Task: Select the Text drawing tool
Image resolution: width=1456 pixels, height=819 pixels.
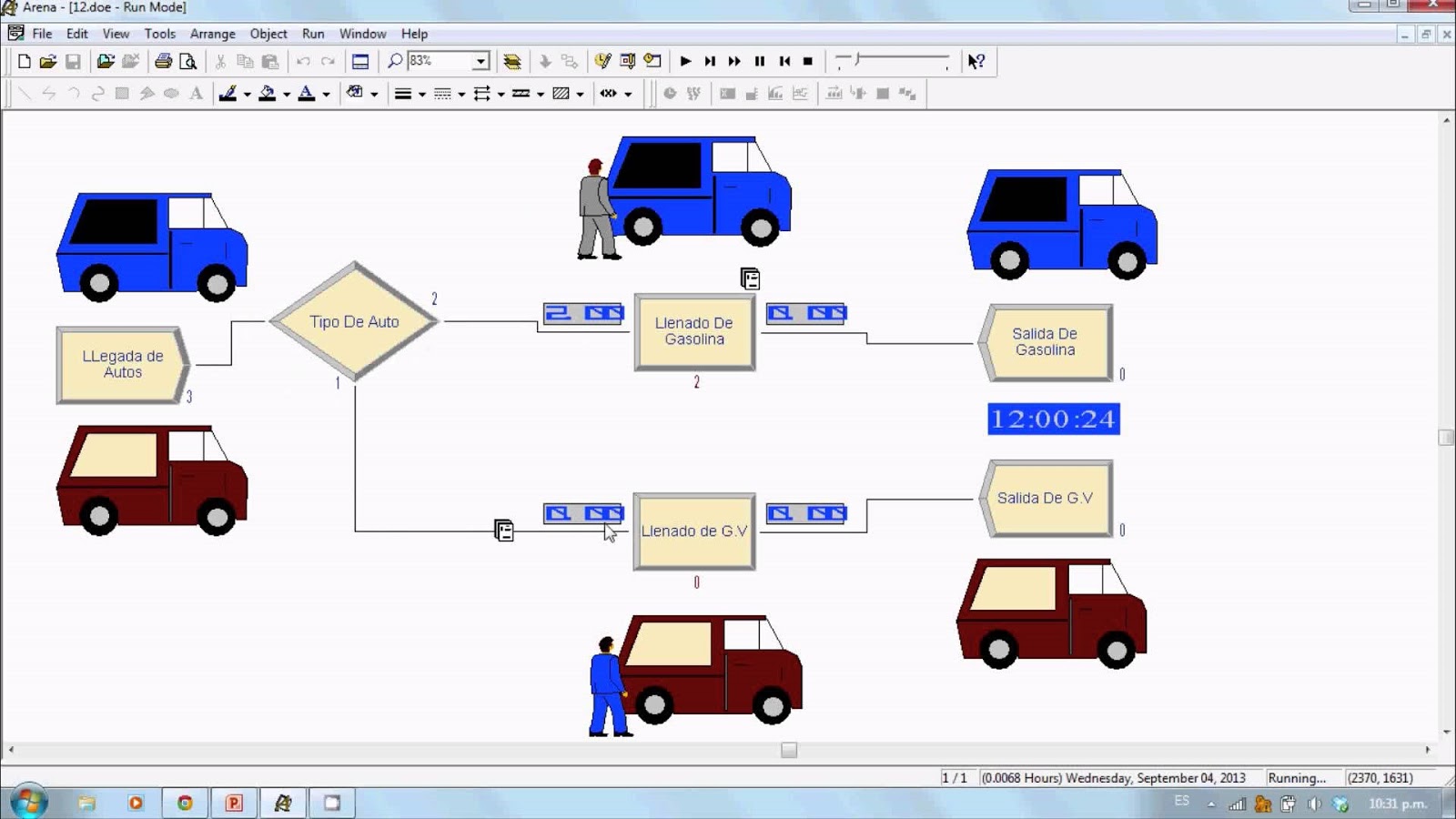Action: (x=197, y=92)
